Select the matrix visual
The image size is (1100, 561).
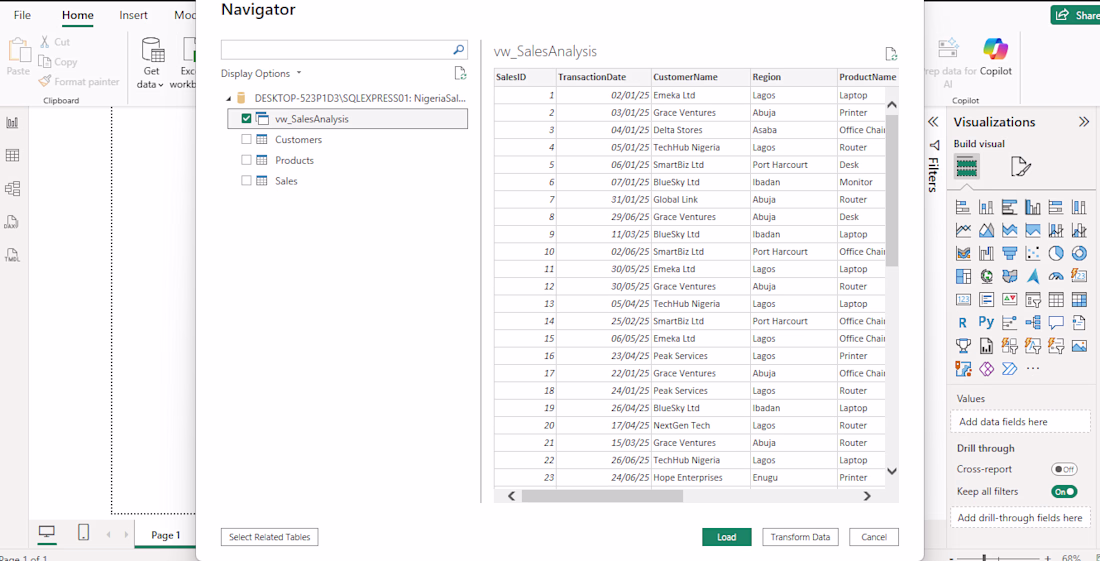(x=1079, y=299)
